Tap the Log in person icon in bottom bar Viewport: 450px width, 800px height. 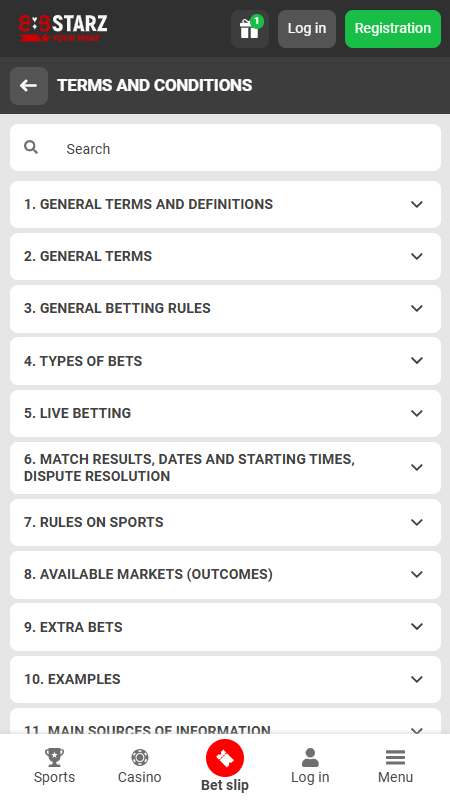310,757
